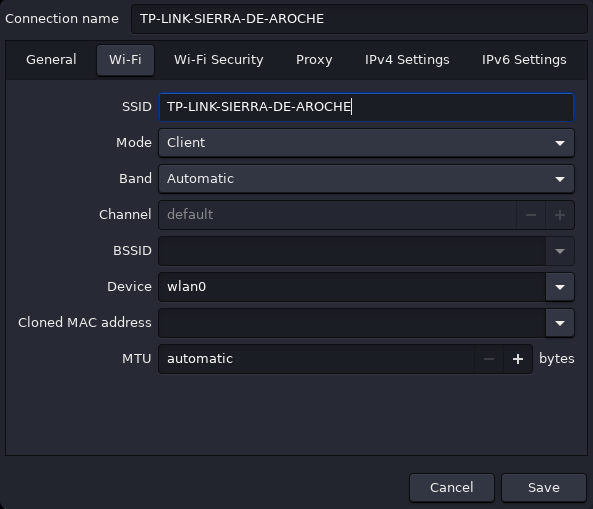The width and height of the screenshot is (593, 509).
Task: Decrease Channel with the minus button
Action: point(531,215)
